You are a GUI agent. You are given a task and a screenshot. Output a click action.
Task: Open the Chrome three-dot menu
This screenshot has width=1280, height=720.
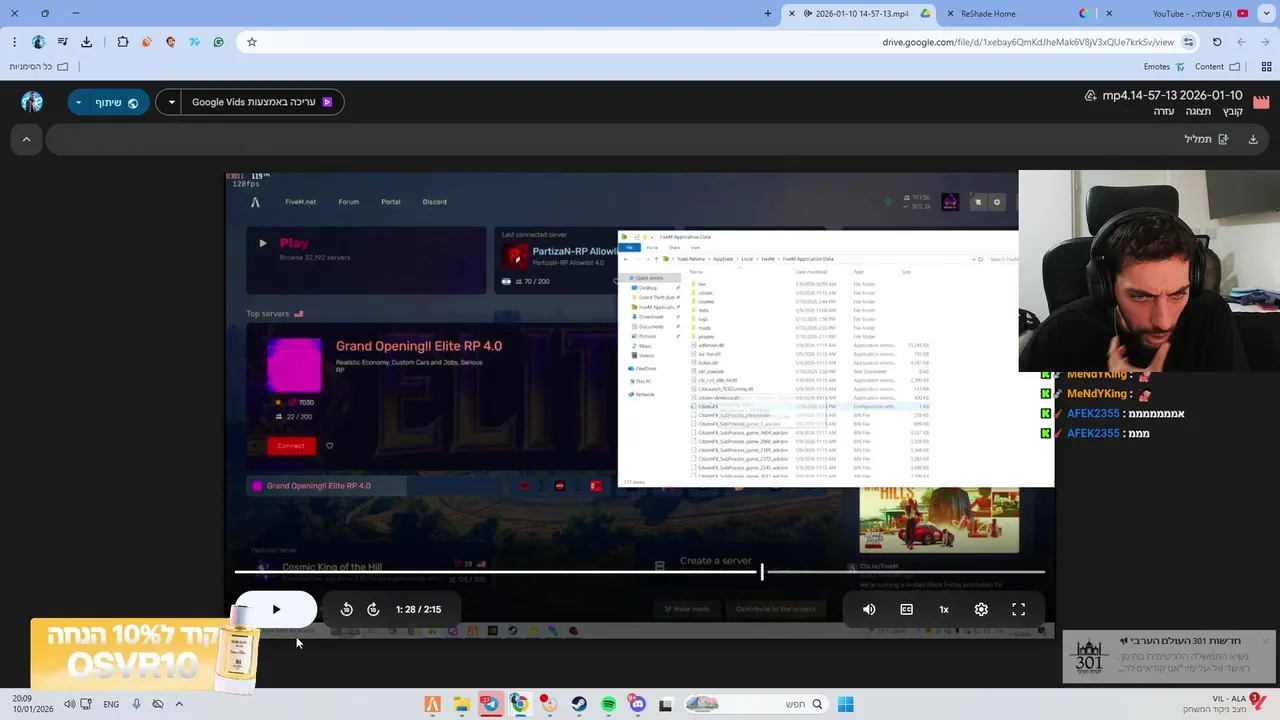click(x=14, y=42)
